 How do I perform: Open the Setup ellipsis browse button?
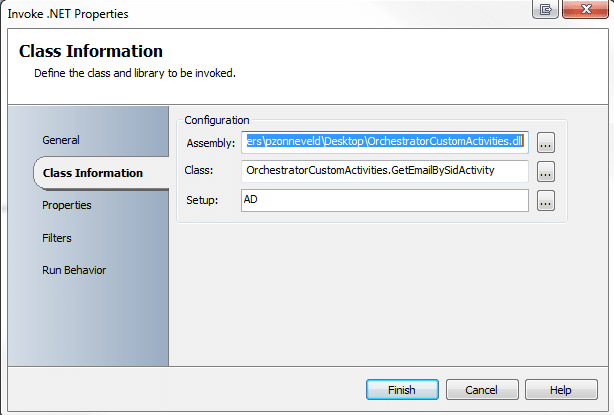pyautogui.click(x=545, y=202)
